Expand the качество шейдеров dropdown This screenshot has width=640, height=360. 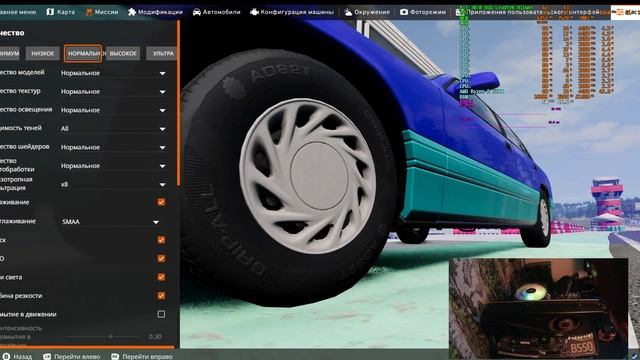coord(113,147)
